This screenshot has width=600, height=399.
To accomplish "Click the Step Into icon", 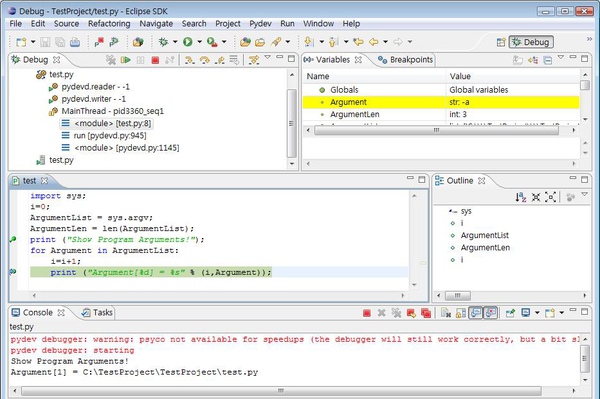I will tap(189, 60).
